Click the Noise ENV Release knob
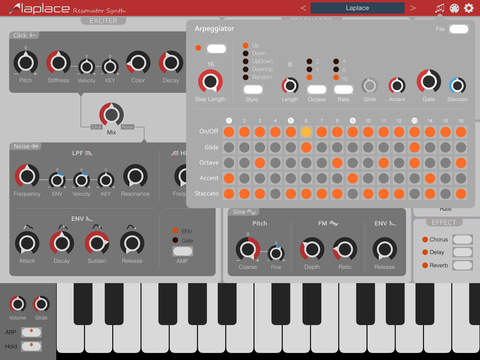This screenshot has height=360, width=480. tap(132, 243)
